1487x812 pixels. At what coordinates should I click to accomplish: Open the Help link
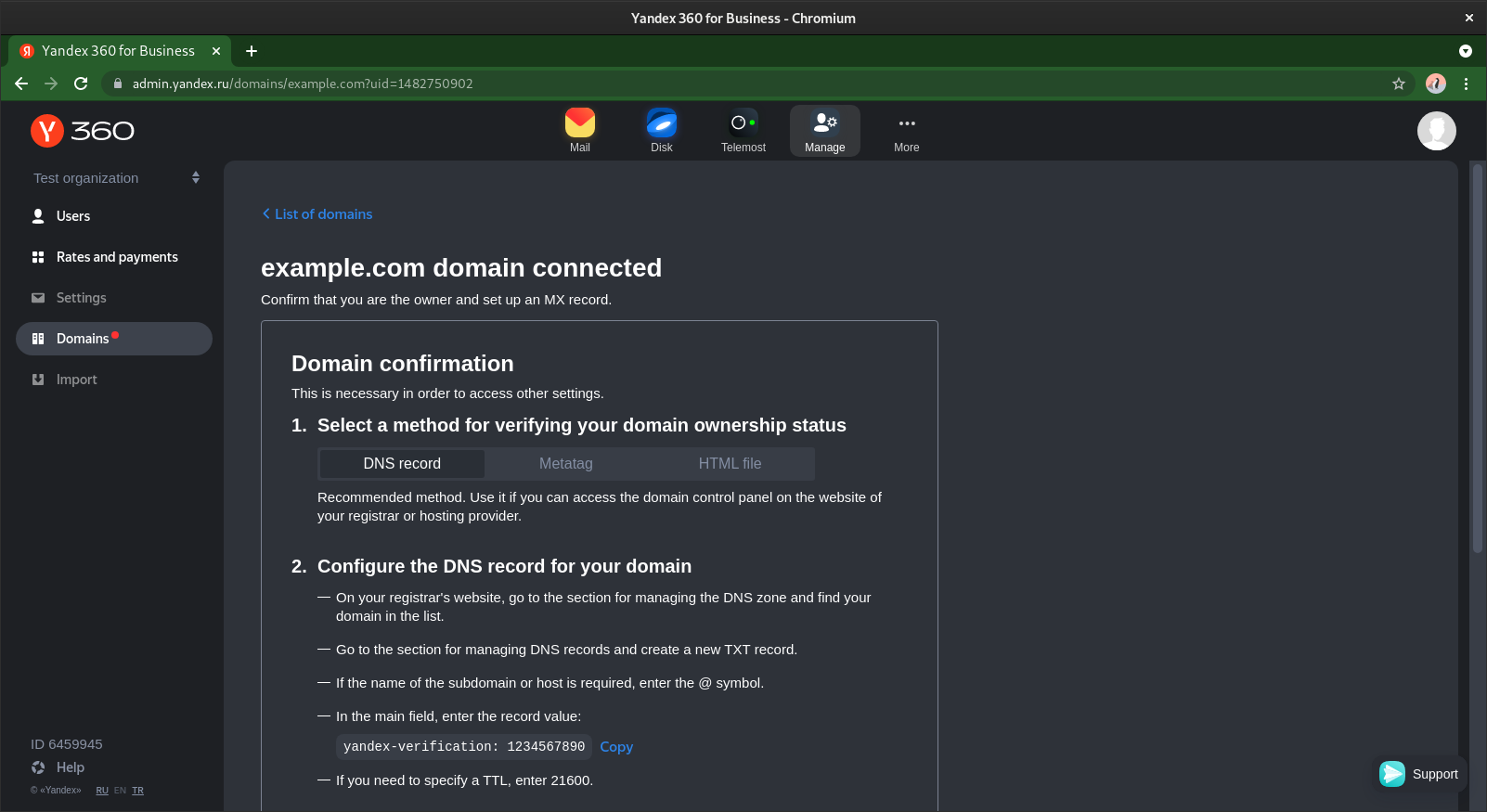[58, 767]
